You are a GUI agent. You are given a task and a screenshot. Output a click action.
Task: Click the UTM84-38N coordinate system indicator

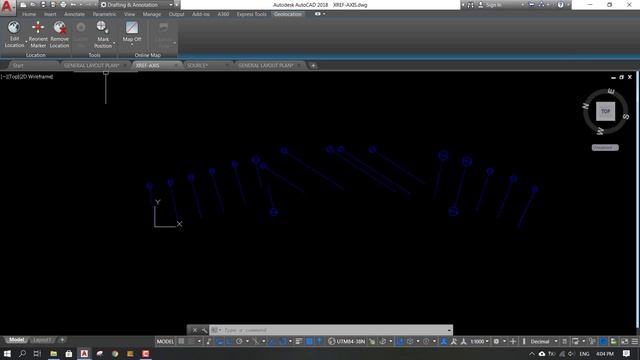[x=347, y=341]
